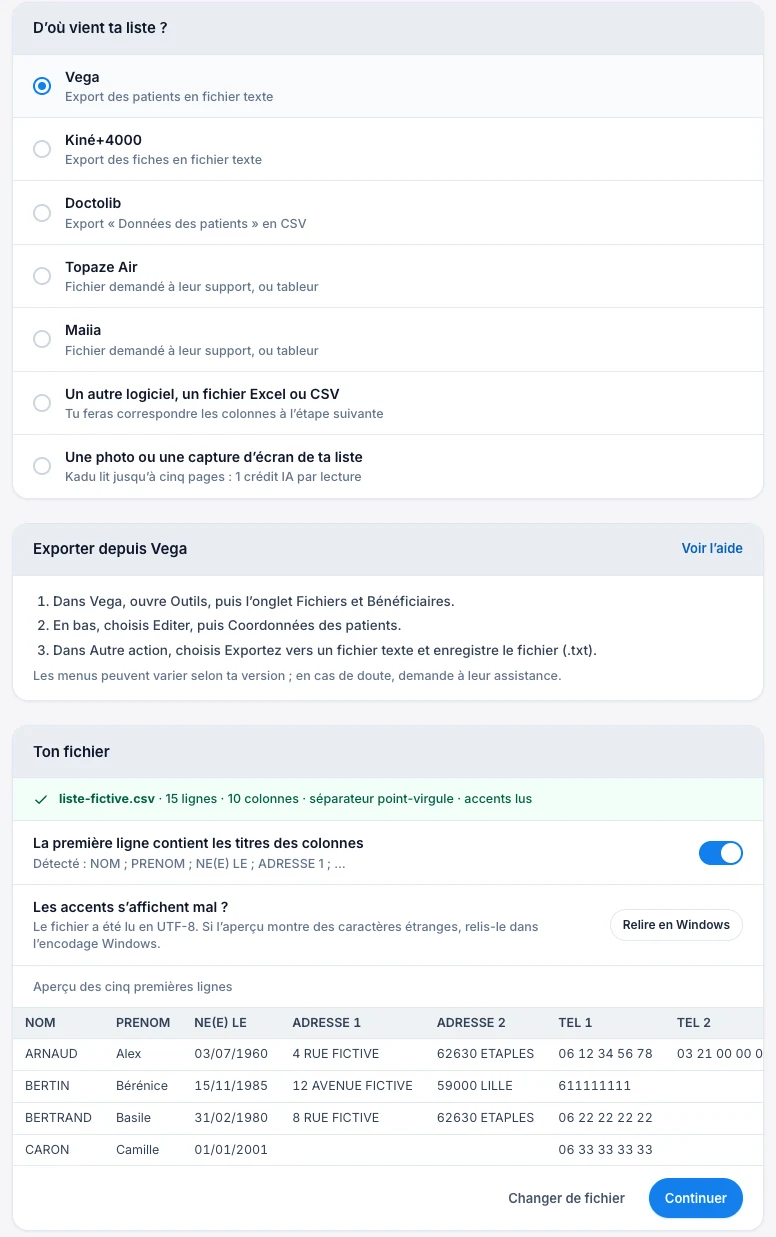Choose Kiné+4000 as list source
776x1237 pixels.
[42, 149]
